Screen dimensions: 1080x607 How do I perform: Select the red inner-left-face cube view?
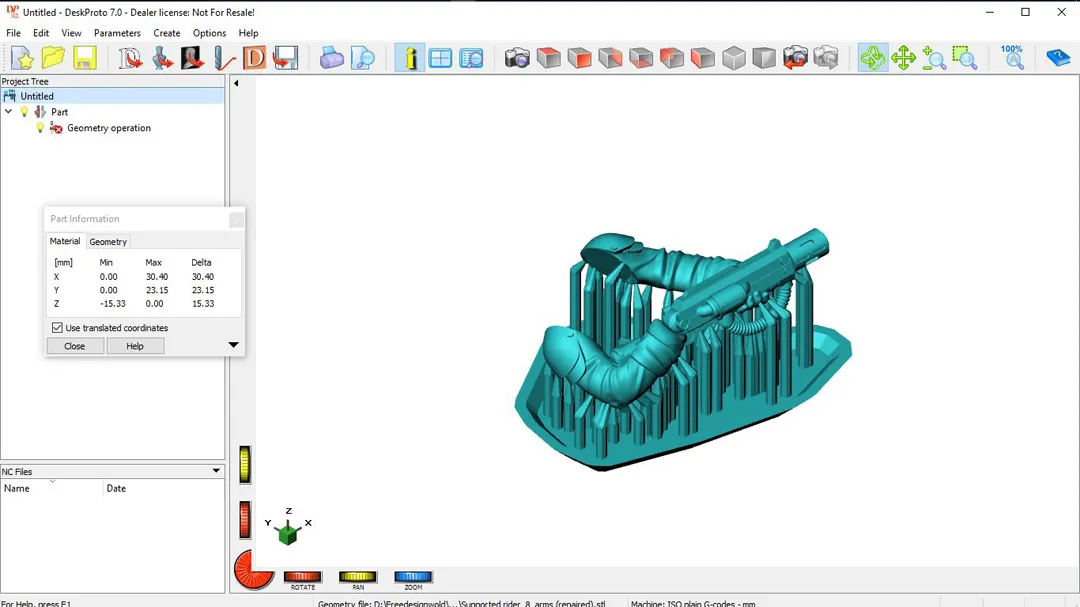pos(672,58)
